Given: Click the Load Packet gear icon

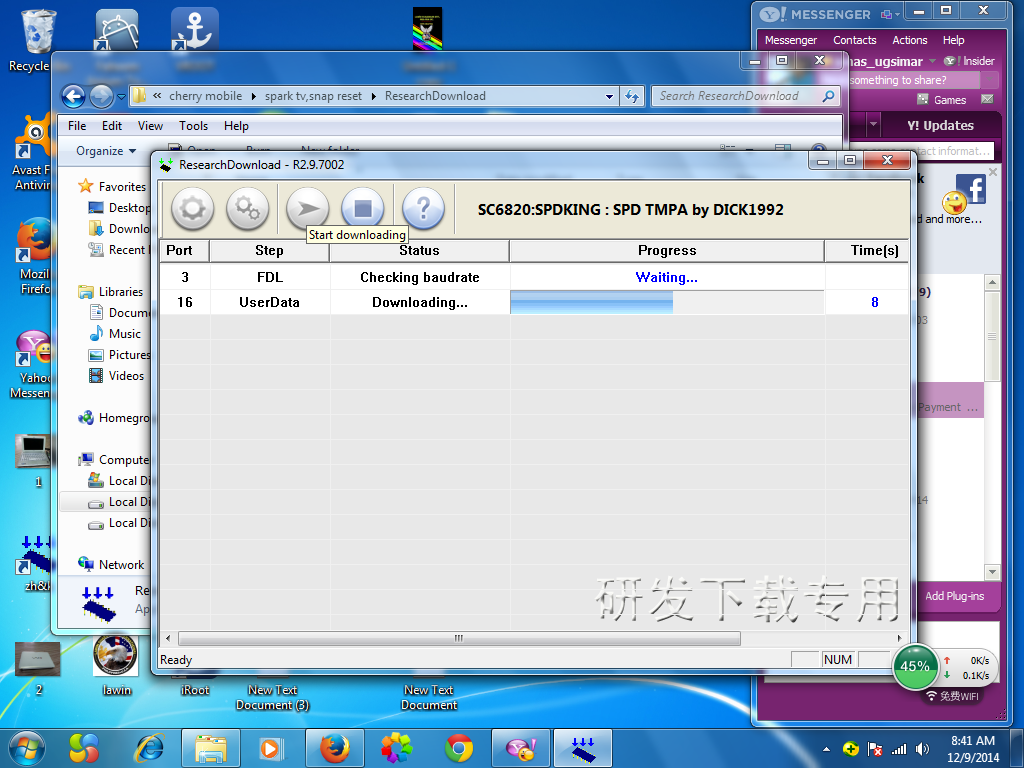Looking at the screenshot, I should (x=193, y=209).
